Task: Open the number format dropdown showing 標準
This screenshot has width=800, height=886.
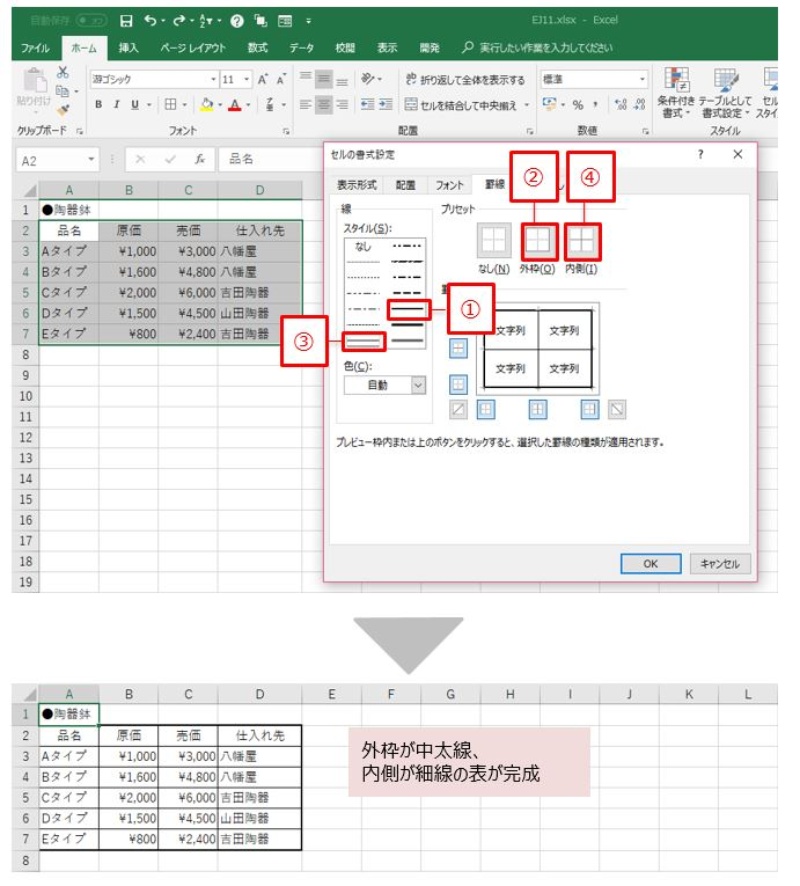Action: coord(642,79)
